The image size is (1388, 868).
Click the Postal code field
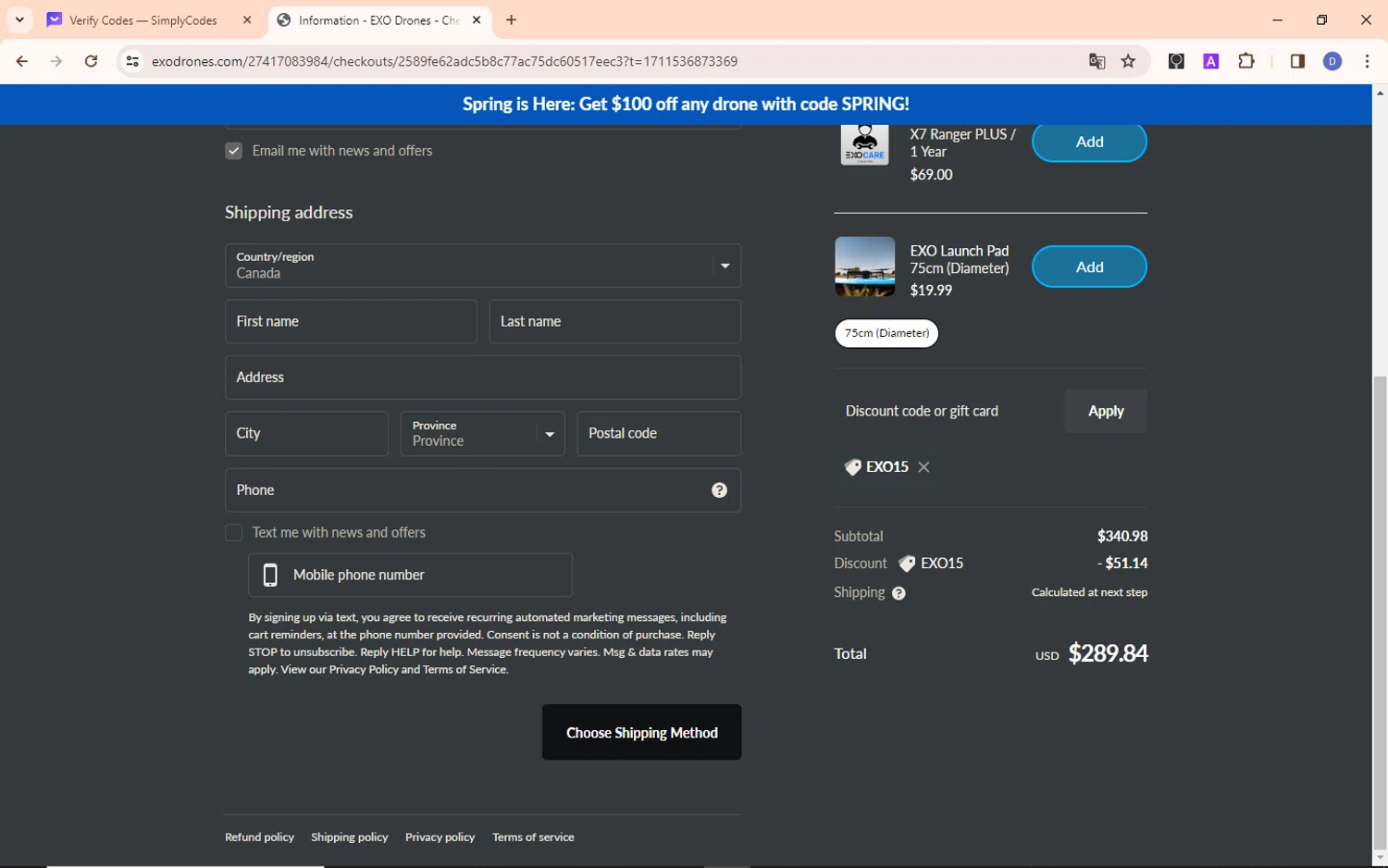[659, 433]
